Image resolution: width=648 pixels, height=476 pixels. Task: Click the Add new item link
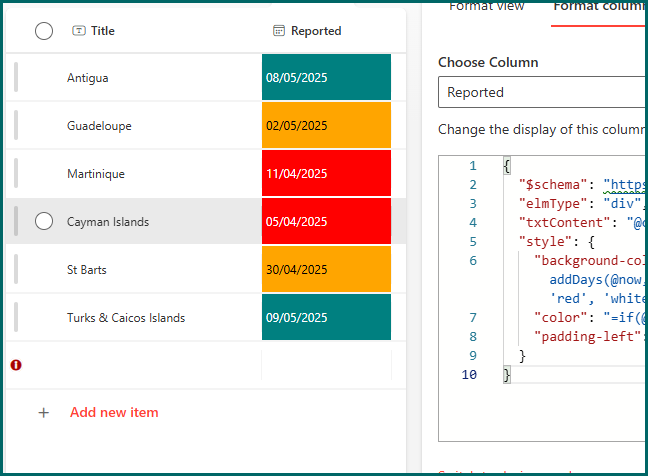(x=114, y=412)
